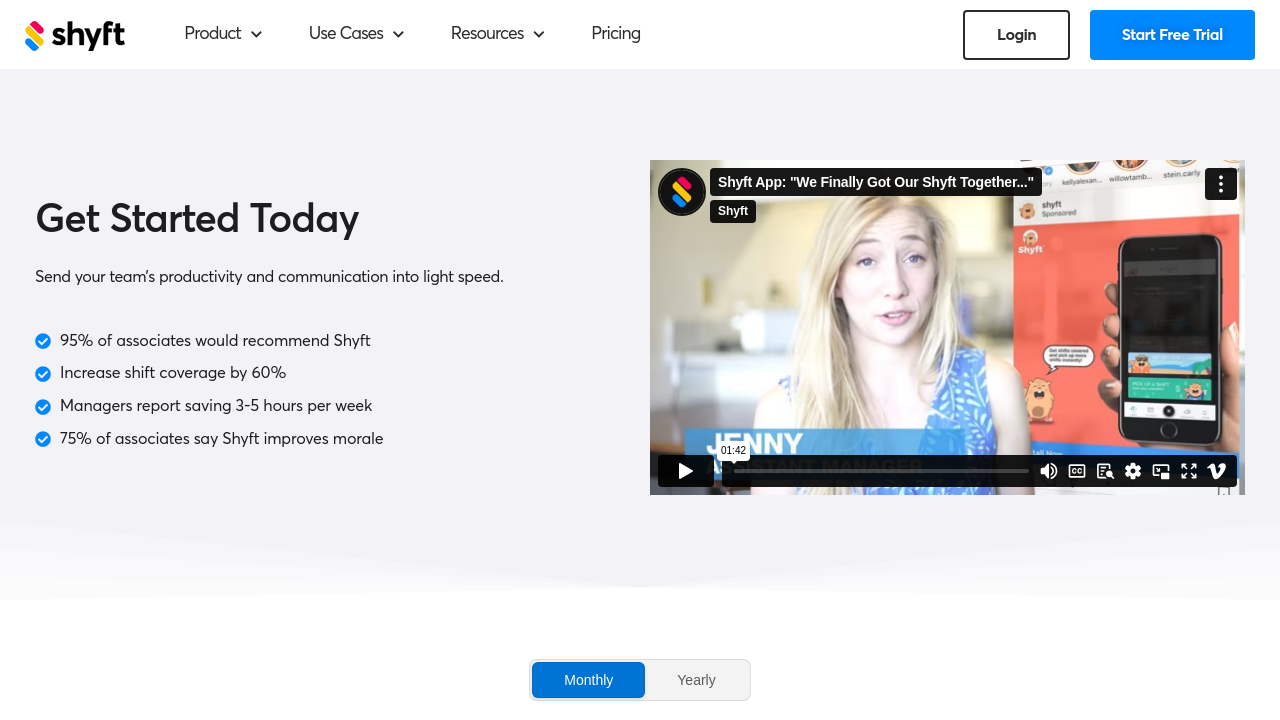Click the video title link
Image resolution: width=1280 pixels, height=720 pixels.
click(x=875, y=182)
